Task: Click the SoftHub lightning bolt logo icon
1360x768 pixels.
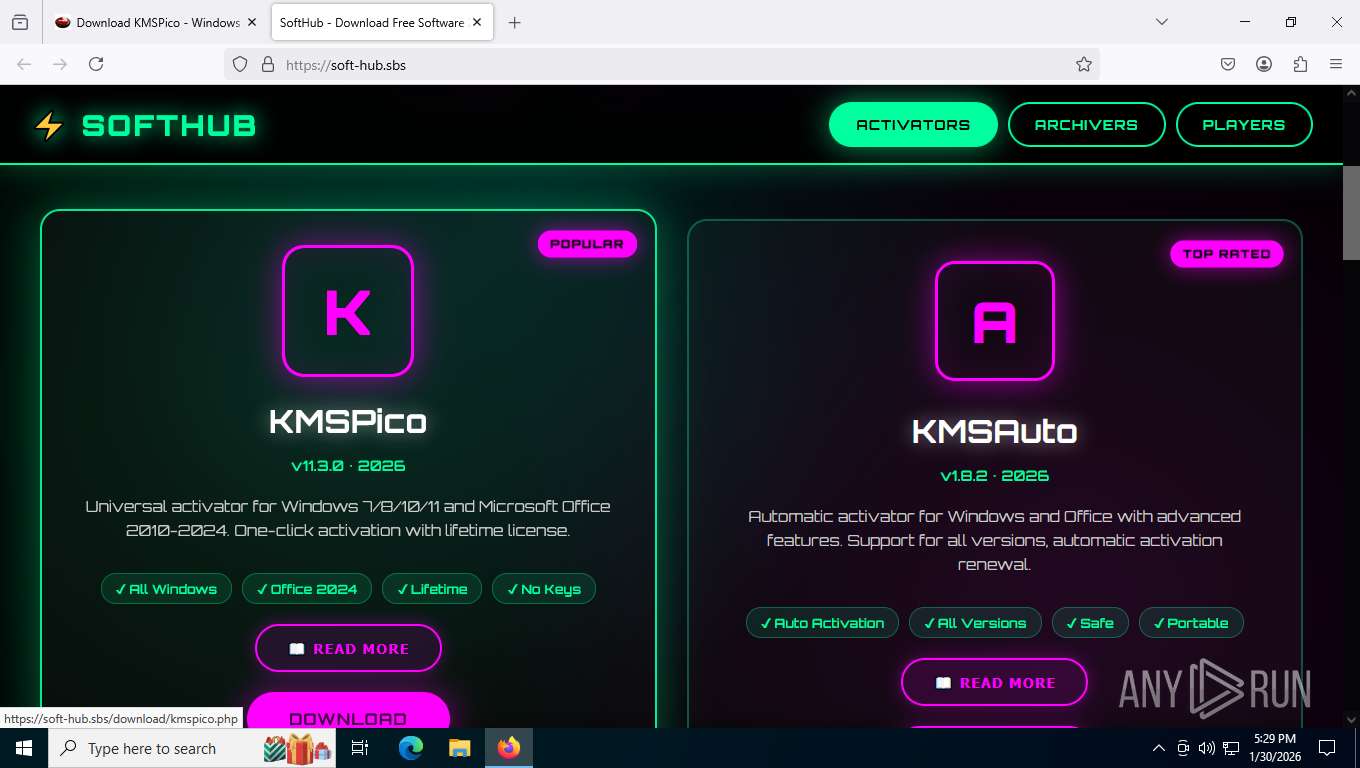Action: pos(48,126)
